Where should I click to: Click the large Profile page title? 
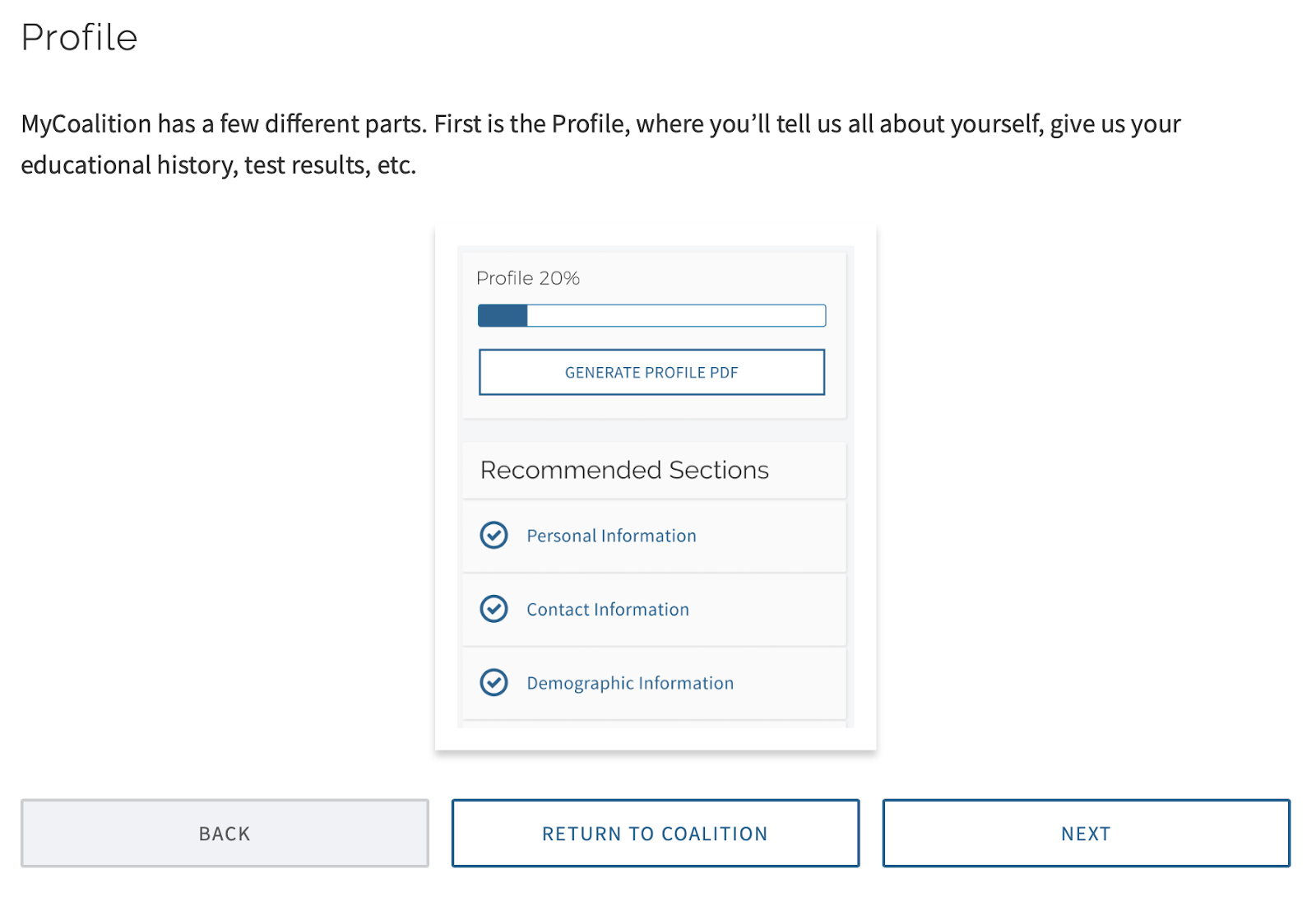79,37
